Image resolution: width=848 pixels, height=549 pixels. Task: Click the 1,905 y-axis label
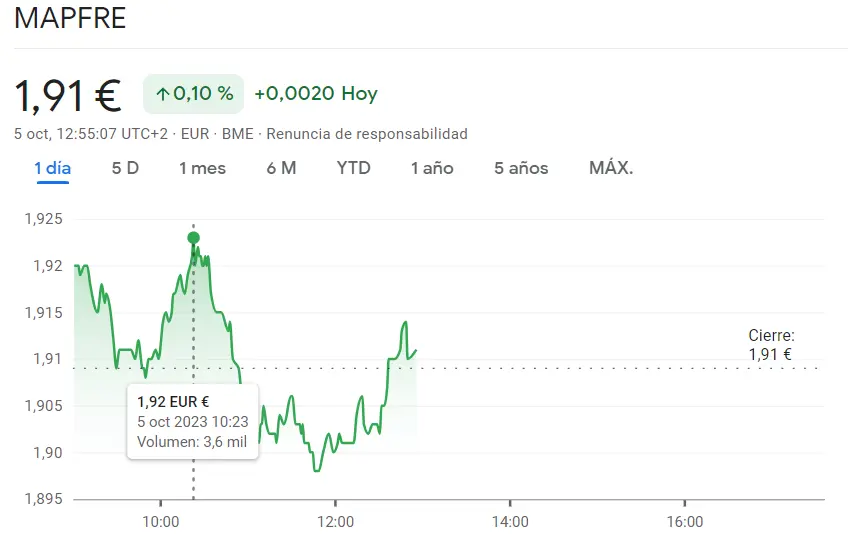click(44, 406)
